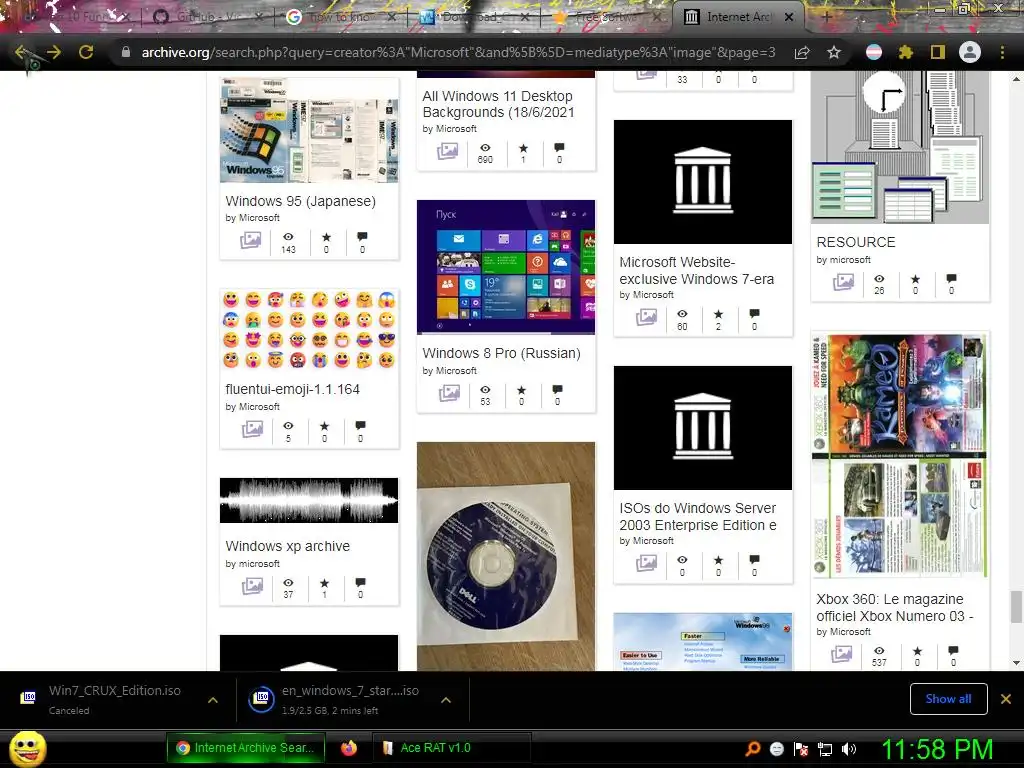Click image type icon for Windows 8 Pro
The width and height of the screenshot is (1024, 768).
pyautogui.click(x=449, y=393)
